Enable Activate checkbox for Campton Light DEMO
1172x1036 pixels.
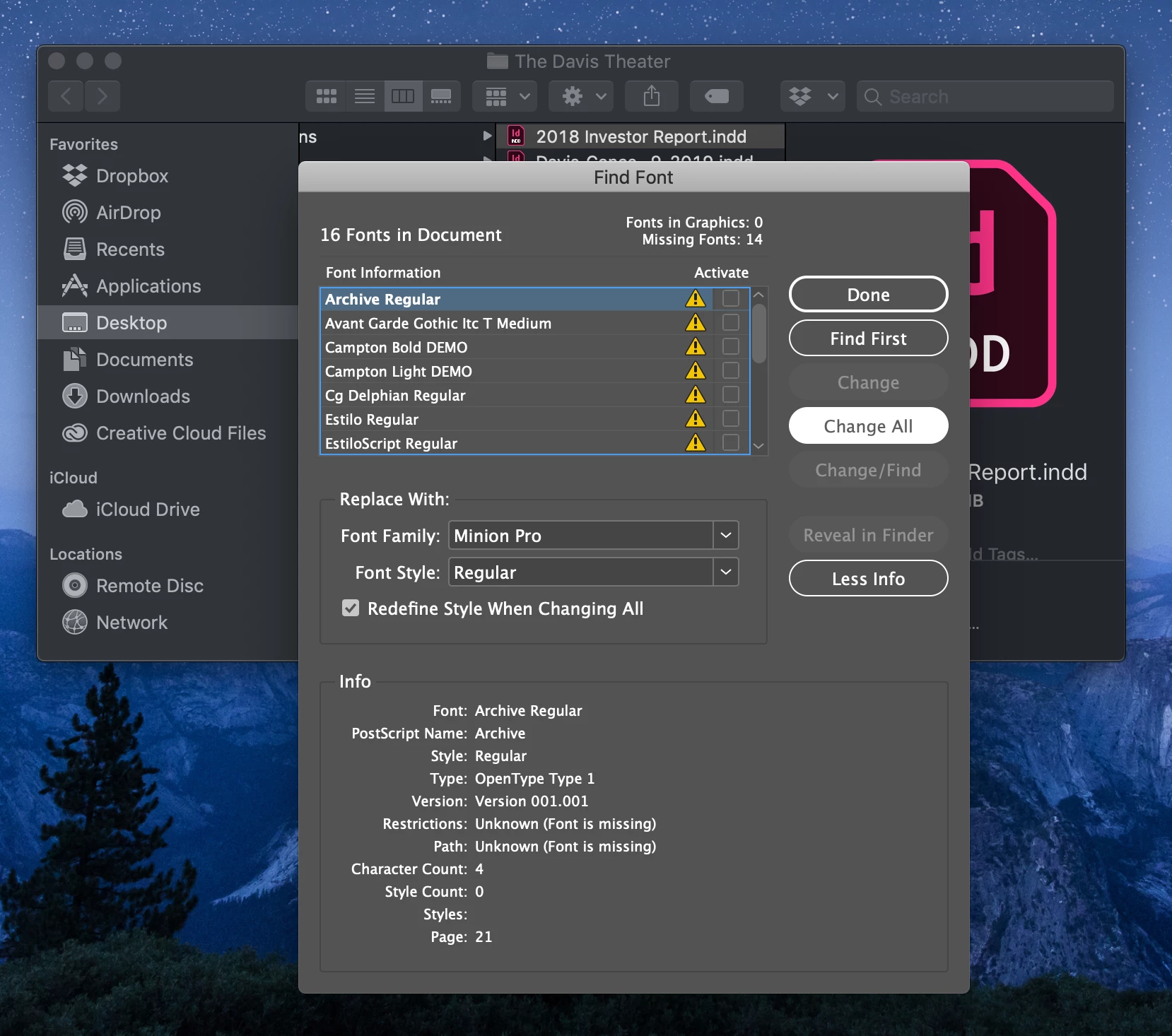pos(731,370)
